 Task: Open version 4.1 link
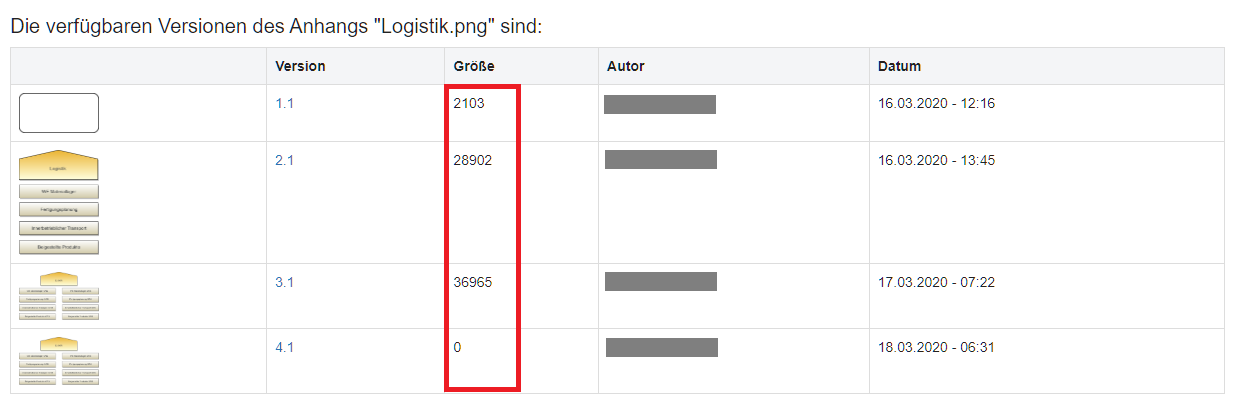(x=284, y=347)
